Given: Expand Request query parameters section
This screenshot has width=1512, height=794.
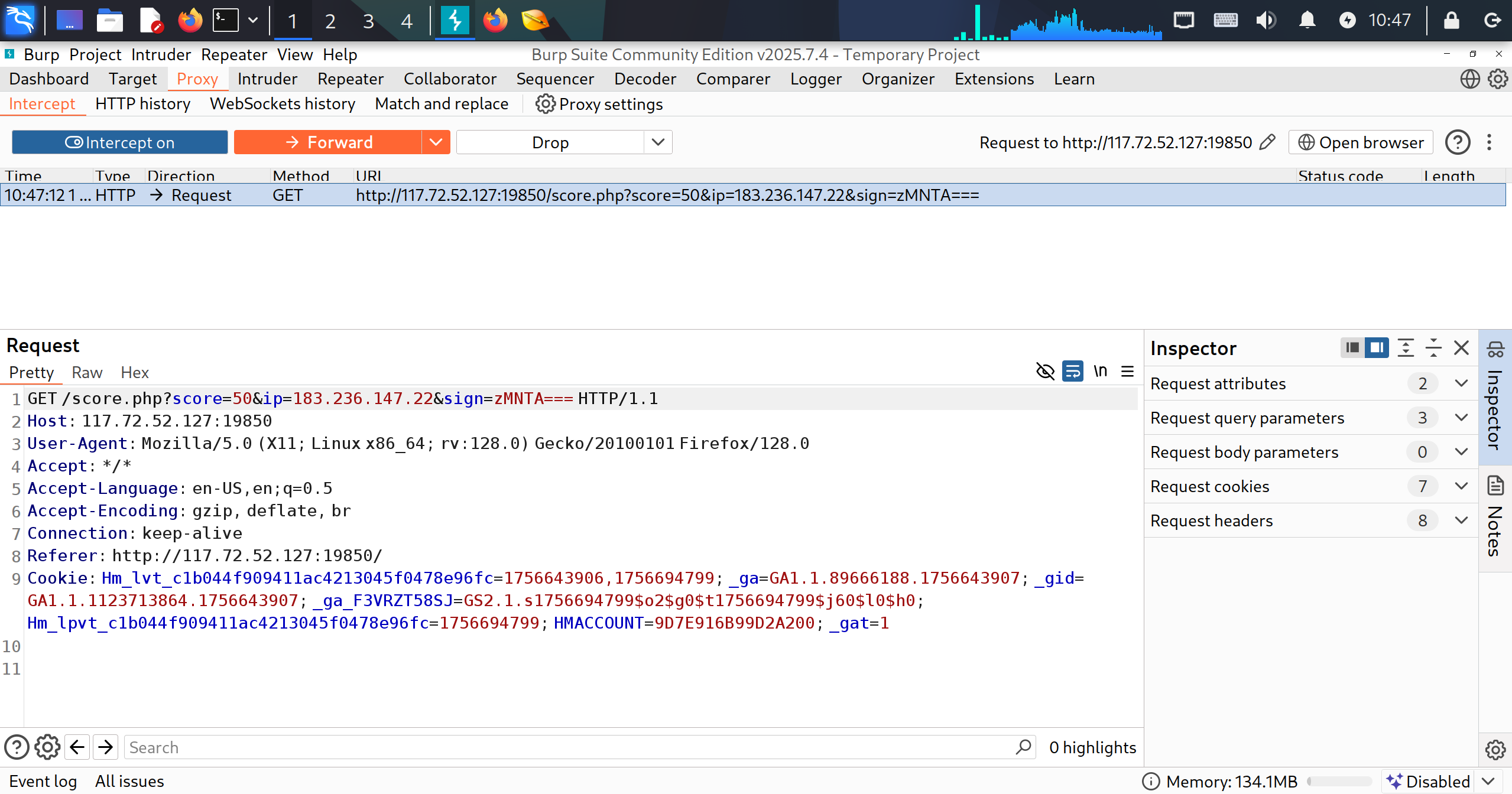Looking at the screenshot, I should pyautogui.click(x=1461, y=418).
